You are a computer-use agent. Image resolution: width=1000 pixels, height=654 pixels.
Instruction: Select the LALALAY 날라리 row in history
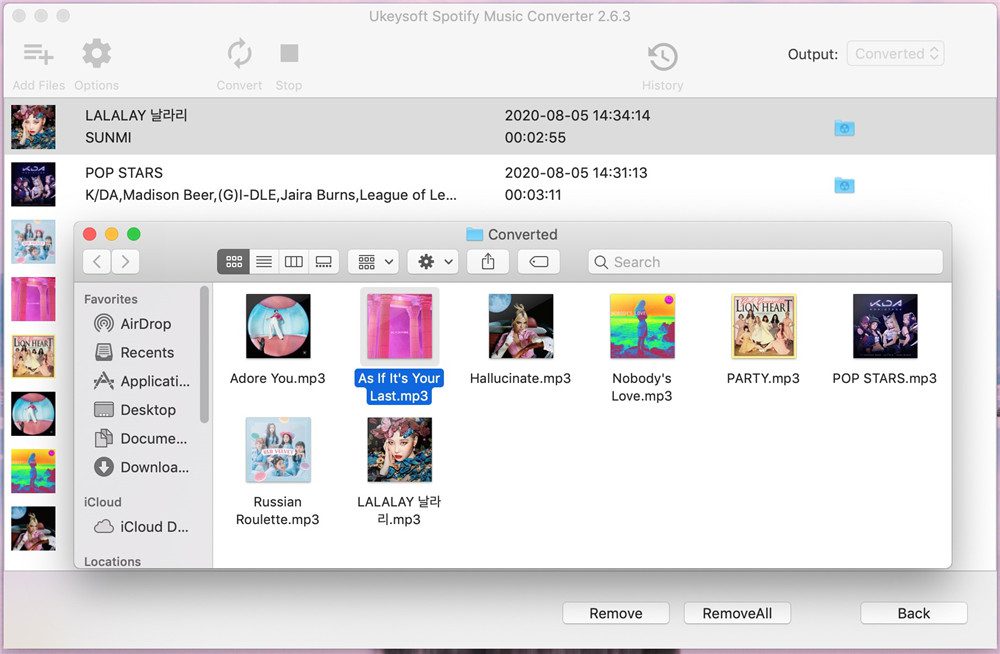click(x=500, y=126)
